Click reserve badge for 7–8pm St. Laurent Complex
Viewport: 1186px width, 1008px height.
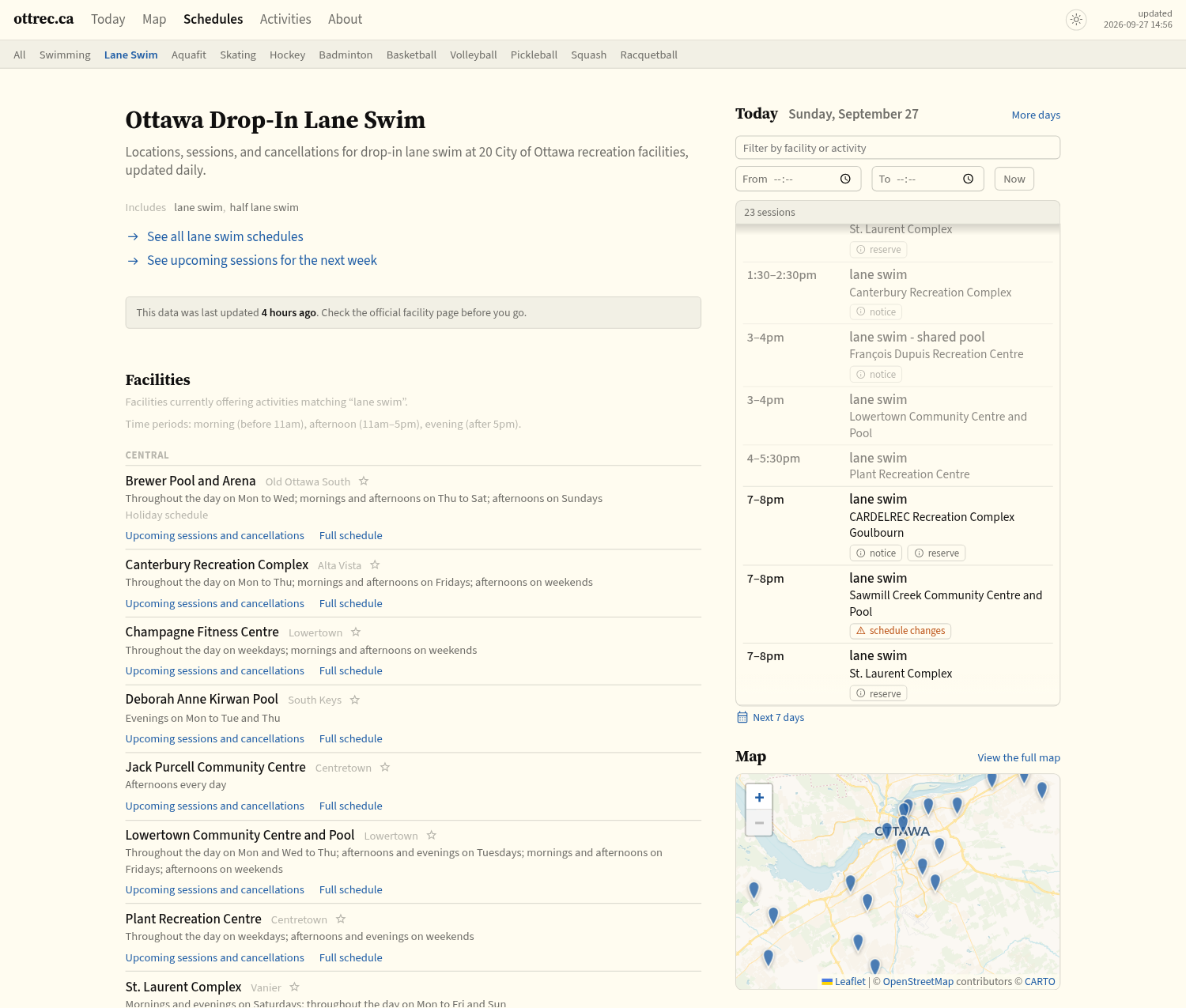coord(878,693)
